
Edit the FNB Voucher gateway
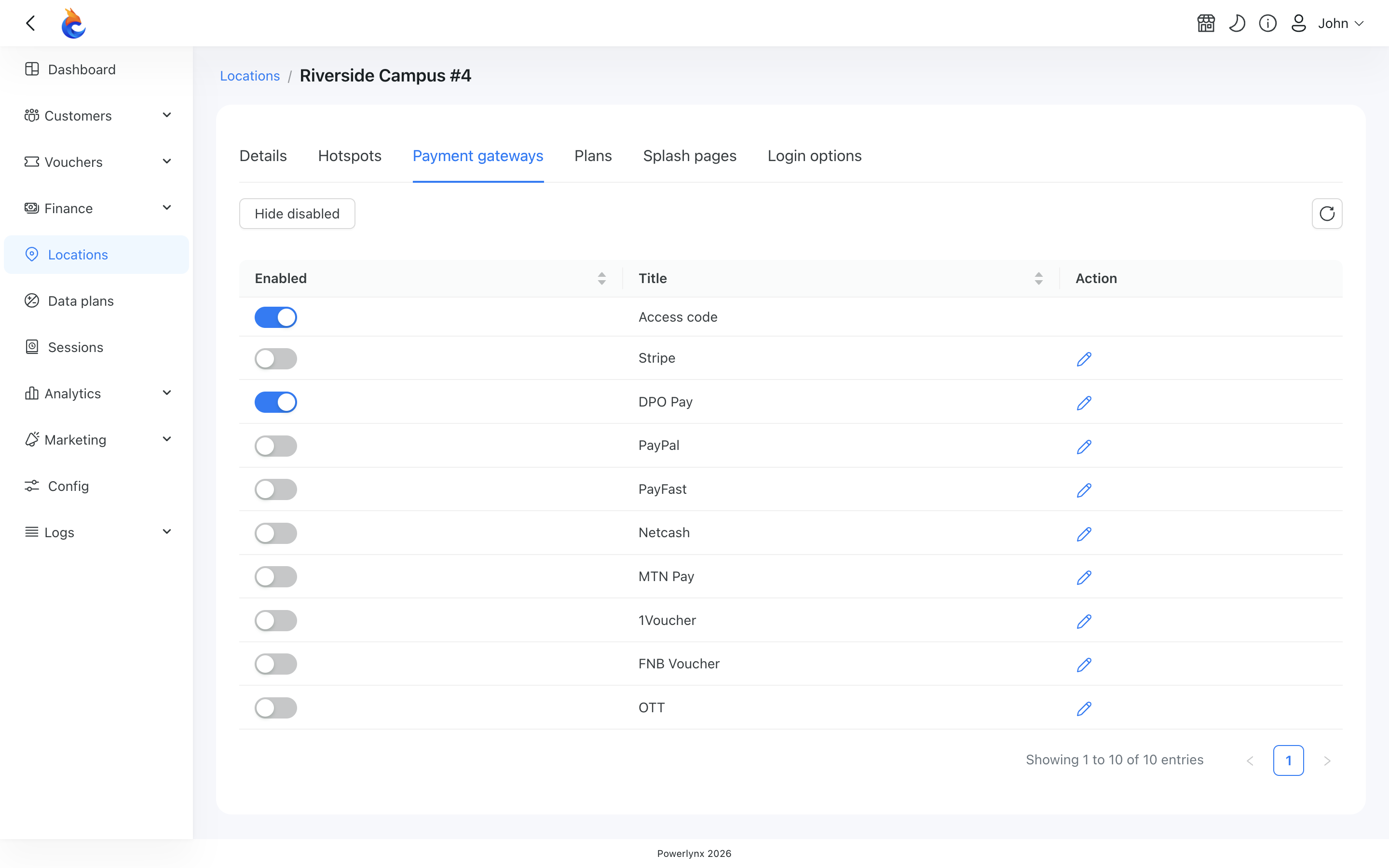point(1084,664)
